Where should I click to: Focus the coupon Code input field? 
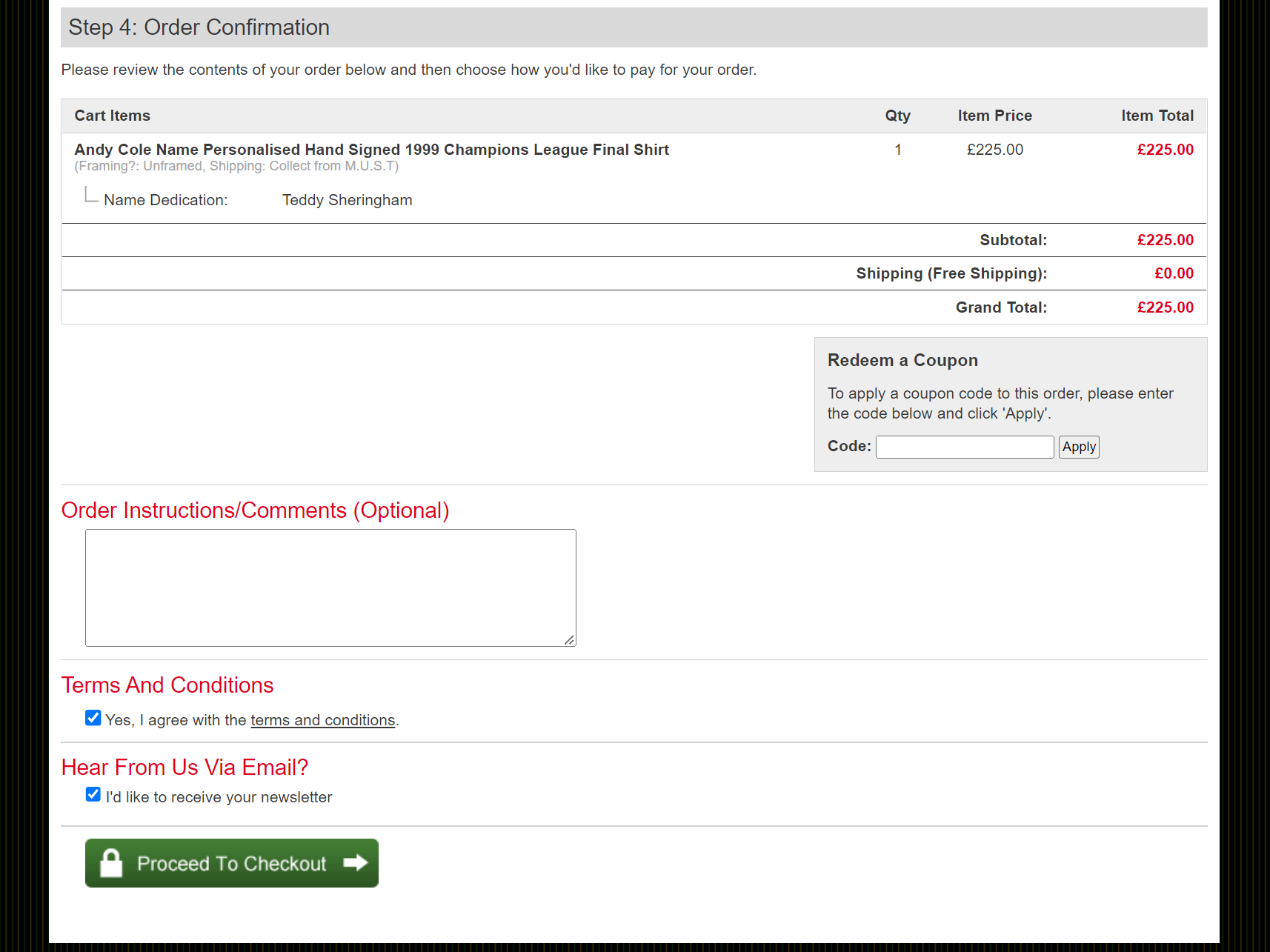pyautogui.click(x=964, y=447)
